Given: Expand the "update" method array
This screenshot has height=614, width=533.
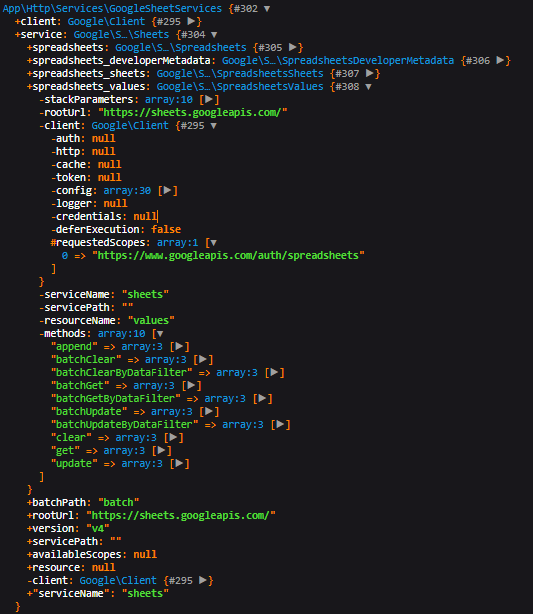Looking at the screenshot, I should 179,464.
